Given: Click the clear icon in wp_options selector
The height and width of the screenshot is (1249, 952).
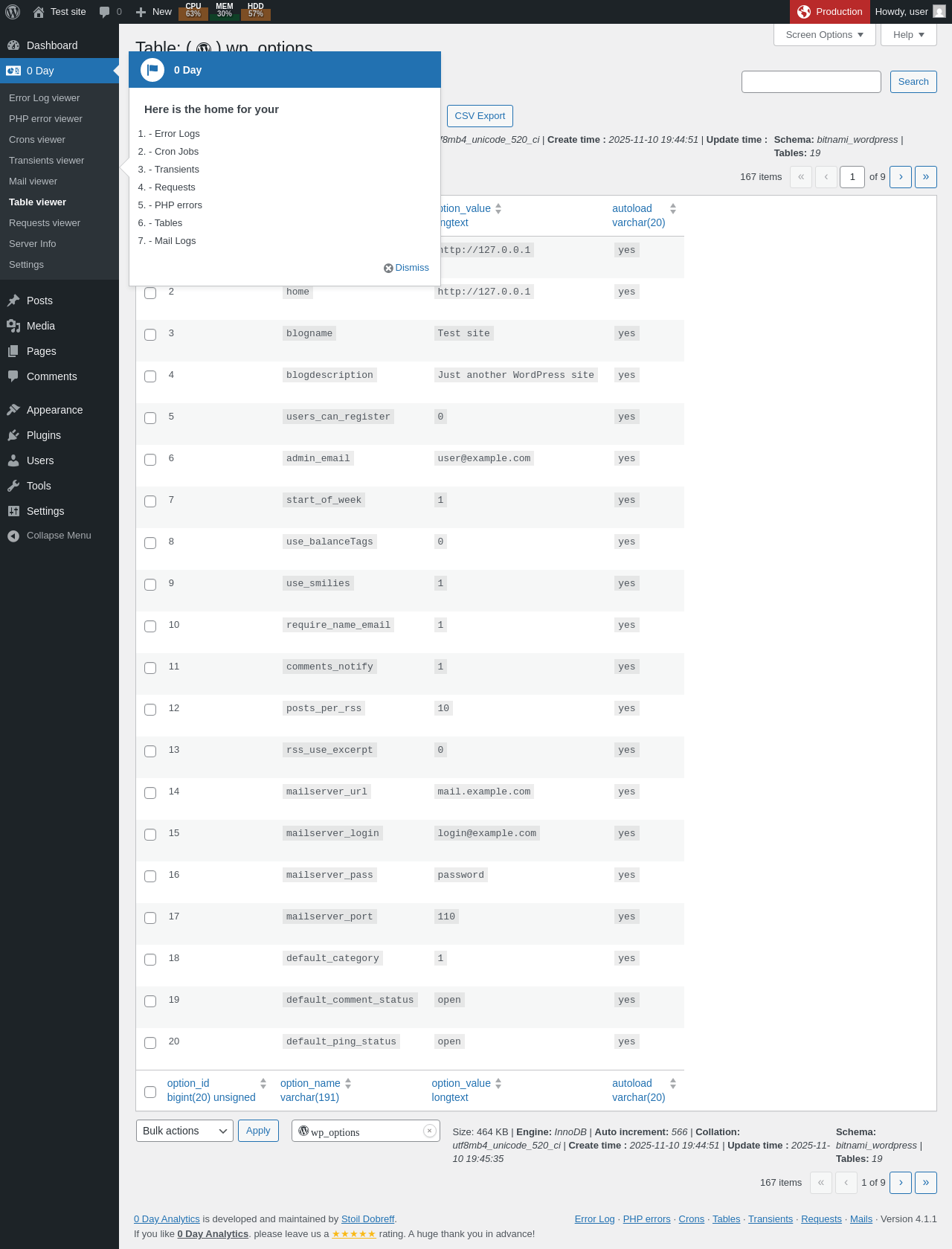Looking at the screenshot, I should tap(429, 1131).
